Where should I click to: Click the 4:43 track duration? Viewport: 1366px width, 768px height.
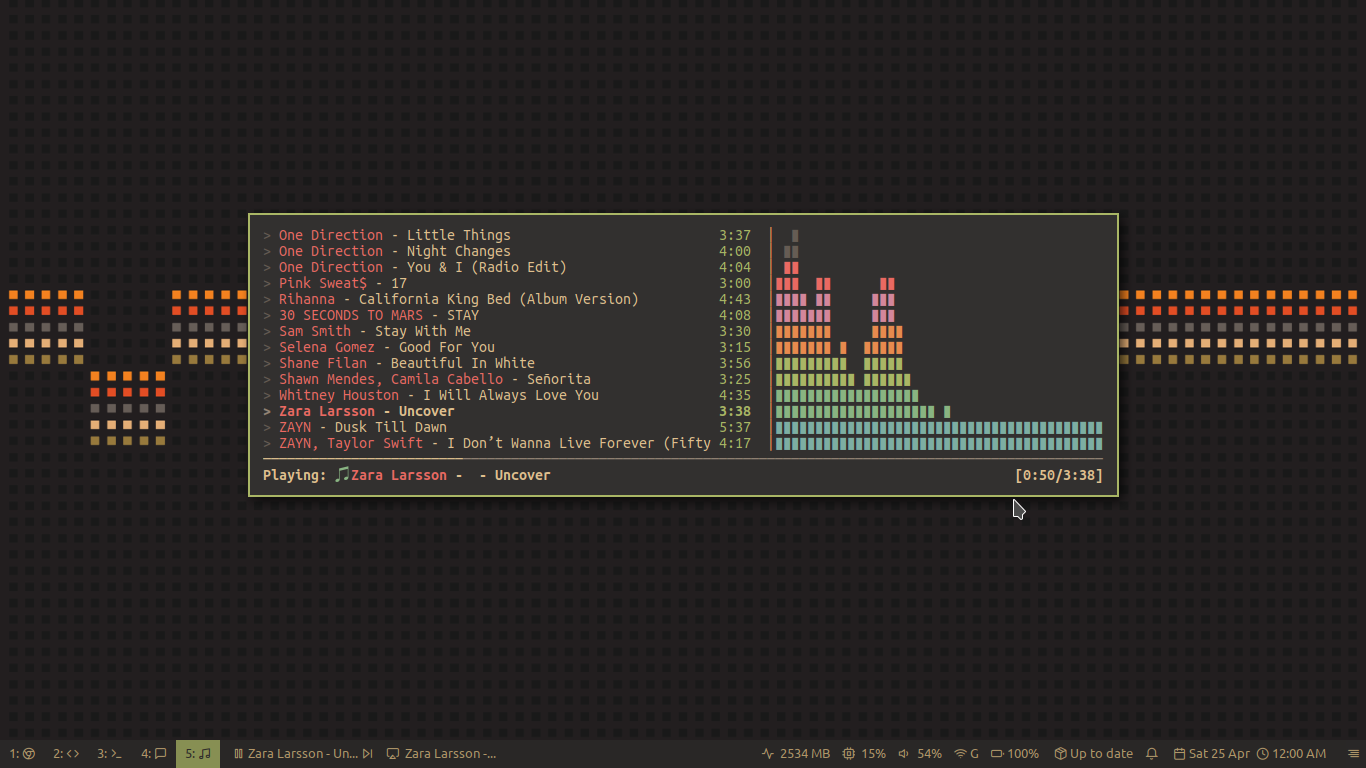735,299
